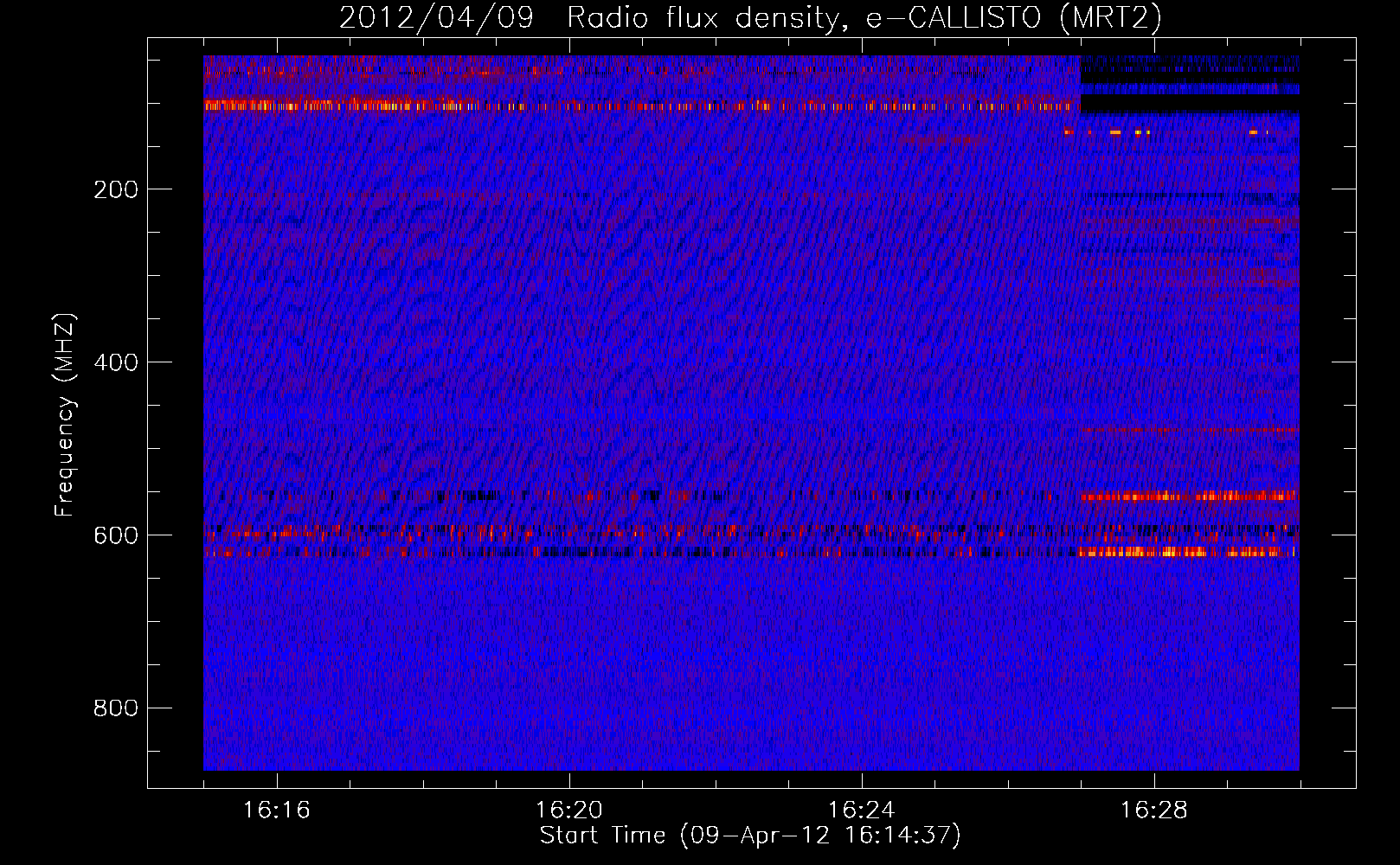Click the 600 frequency tick label
Image resolution: width=1400 pixels, height=865 pixels.
116,535
